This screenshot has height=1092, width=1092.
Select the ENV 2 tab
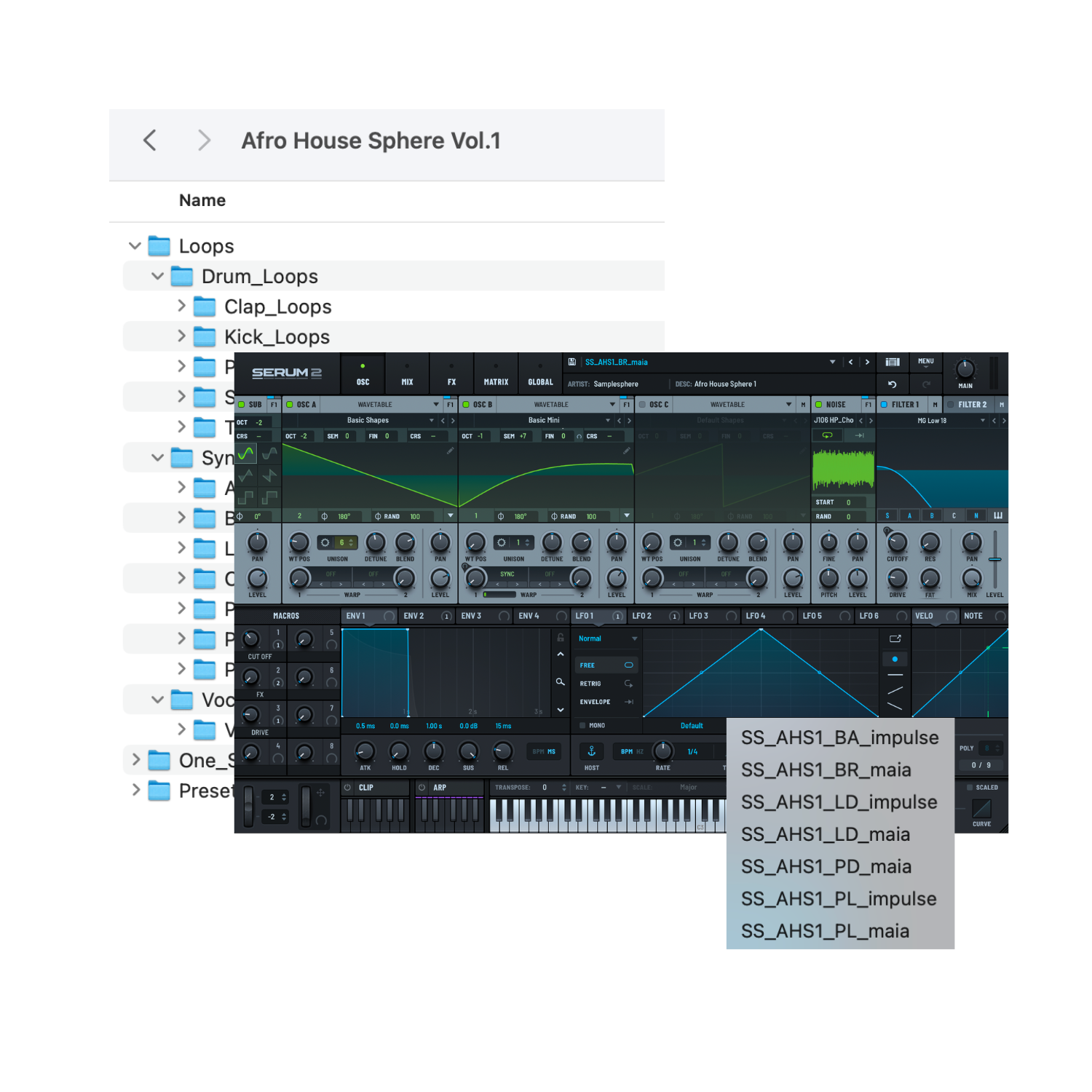coord(414,616)
